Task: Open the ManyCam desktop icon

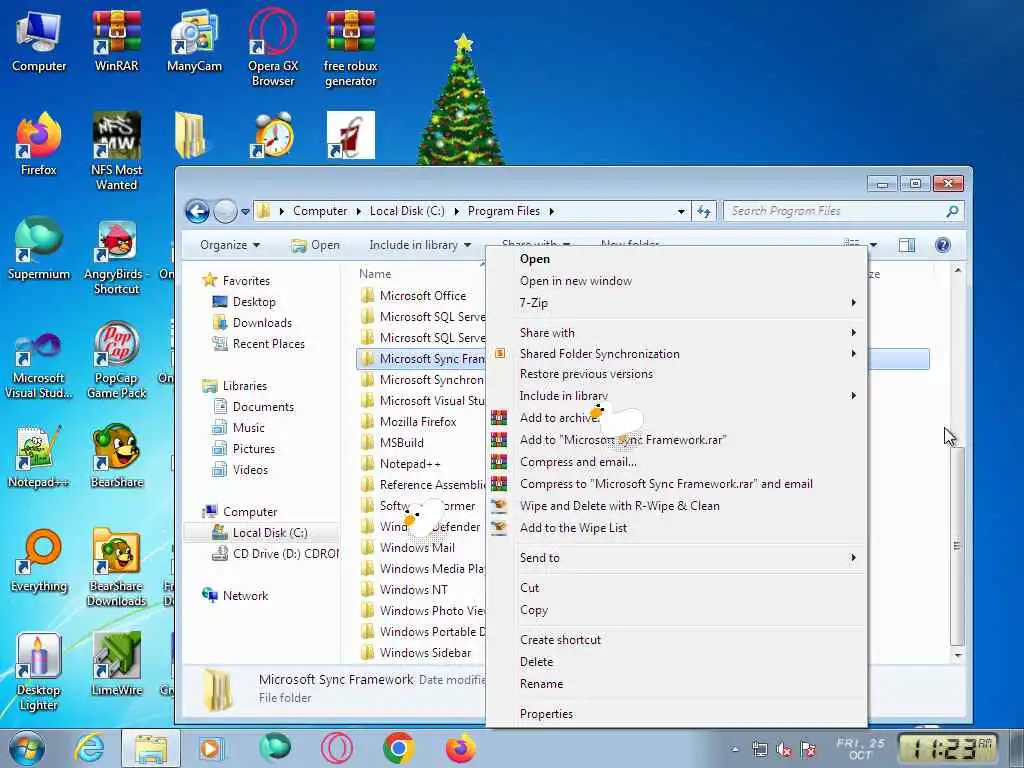Action: click(194, 40)
